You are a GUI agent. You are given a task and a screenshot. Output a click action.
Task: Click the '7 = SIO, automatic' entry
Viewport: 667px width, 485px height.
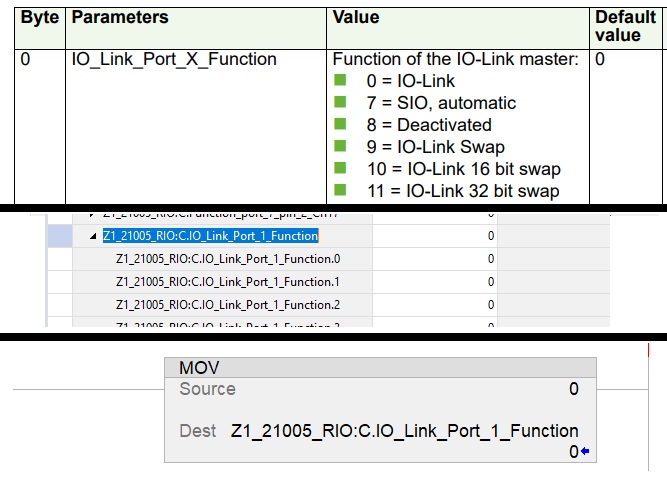pos(442,103)
